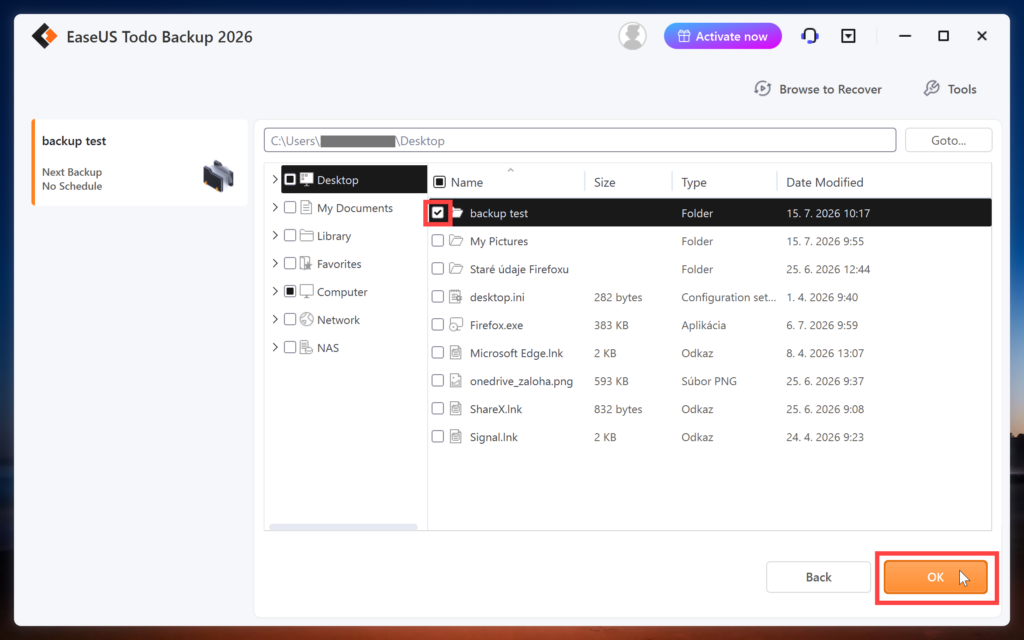
Task: Click the Signal.lnk file icon
Action: [x=456, y=437]
